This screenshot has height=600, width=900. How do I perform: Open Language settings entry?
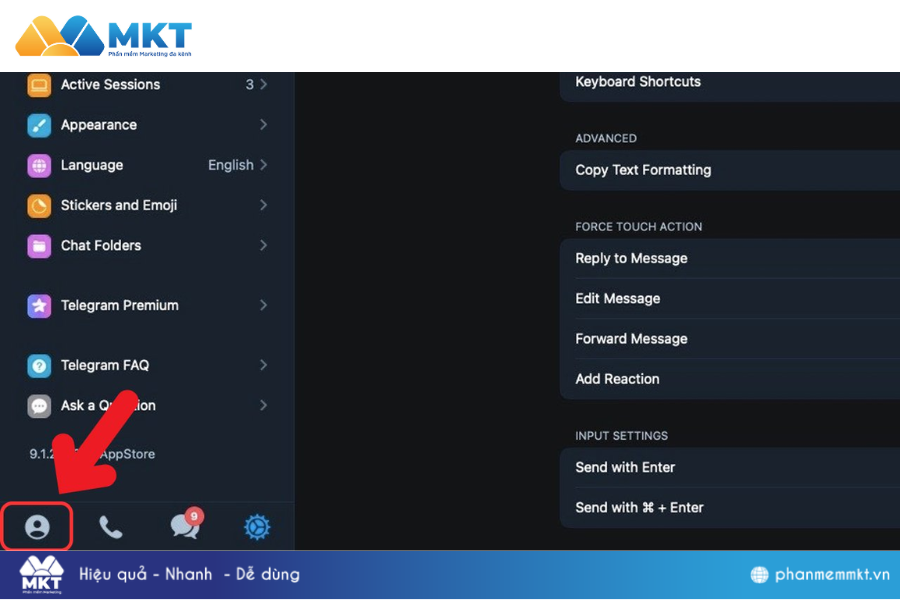point(148,165)
